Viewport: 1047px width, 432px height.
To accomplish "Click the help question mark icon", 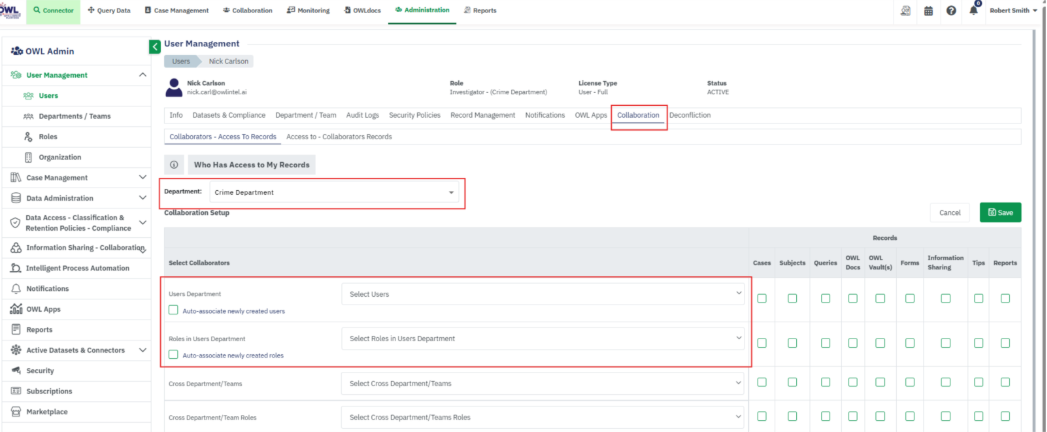I will (951, 11).
